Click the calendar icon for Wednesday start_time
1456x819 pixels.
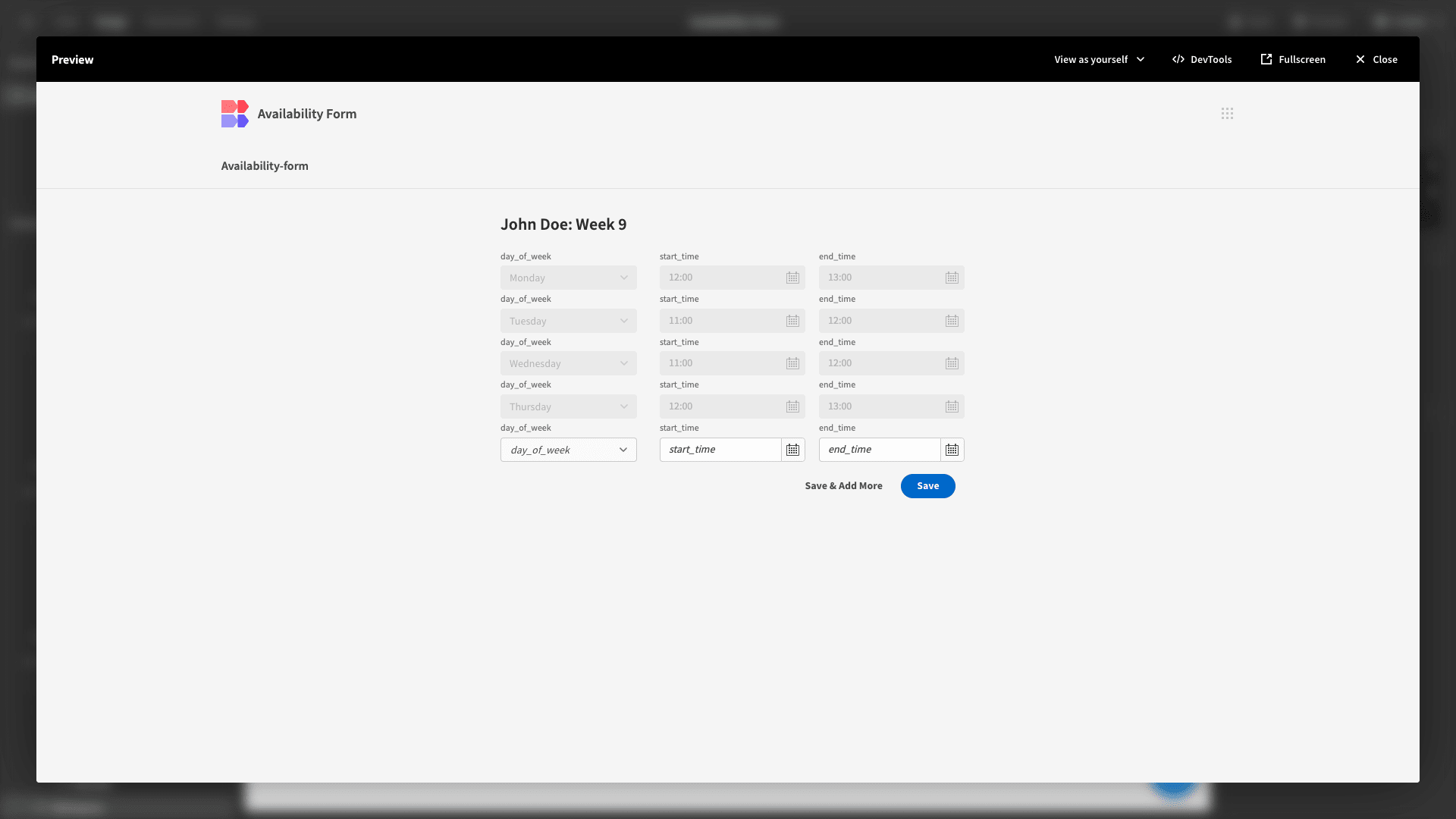(792, 363)
